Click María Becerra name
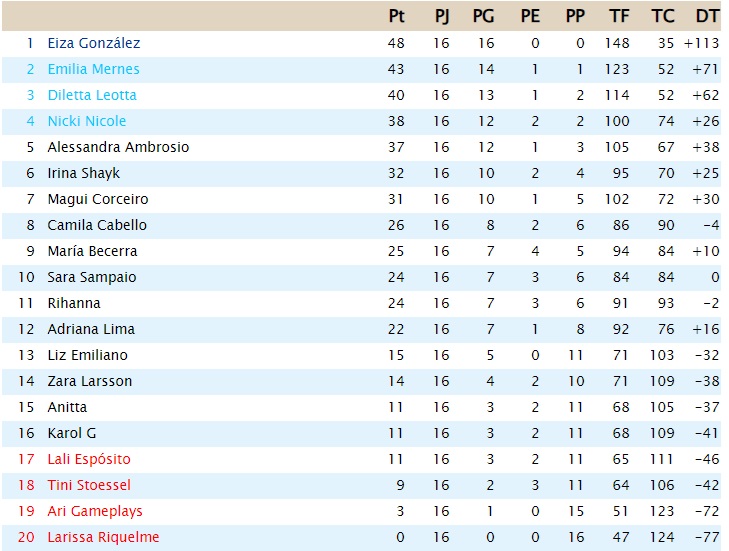 pos(93,251)
